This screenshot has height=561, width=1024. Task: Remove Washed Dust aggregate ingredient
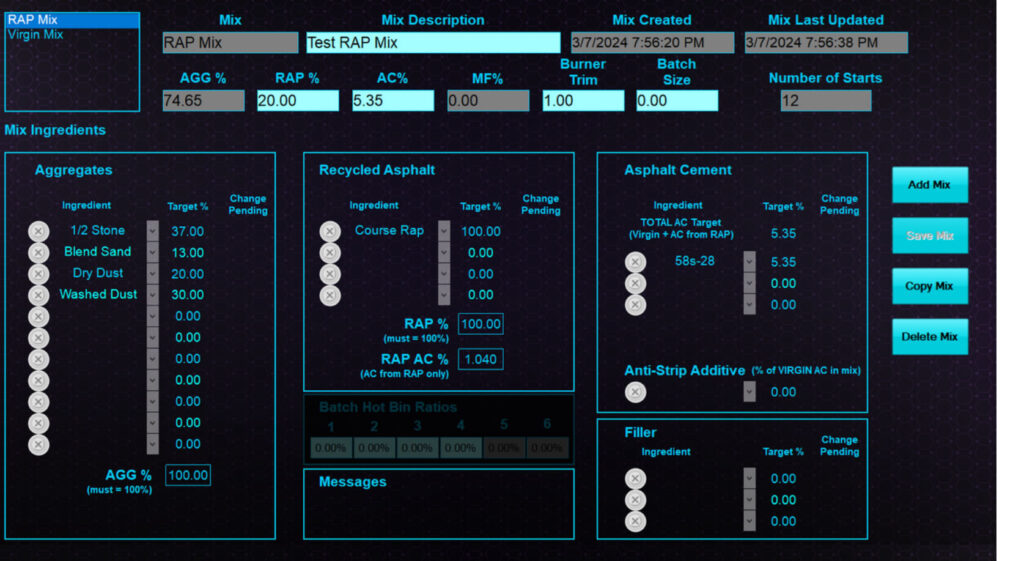pyautogui.click(x=39, y=295)
